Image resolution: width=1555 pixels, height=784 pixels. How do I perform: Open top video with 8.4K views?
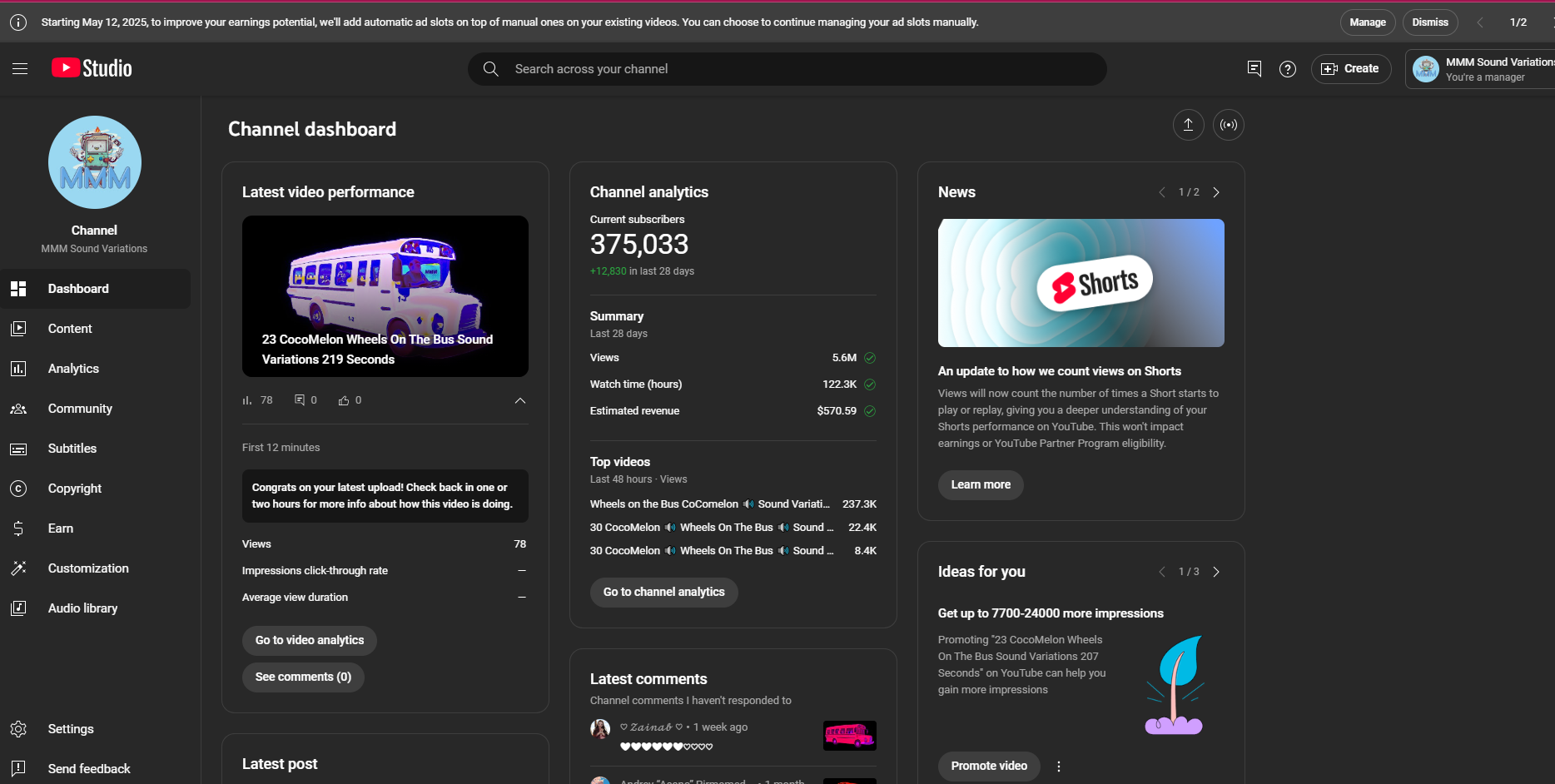(x=733, y=551)
